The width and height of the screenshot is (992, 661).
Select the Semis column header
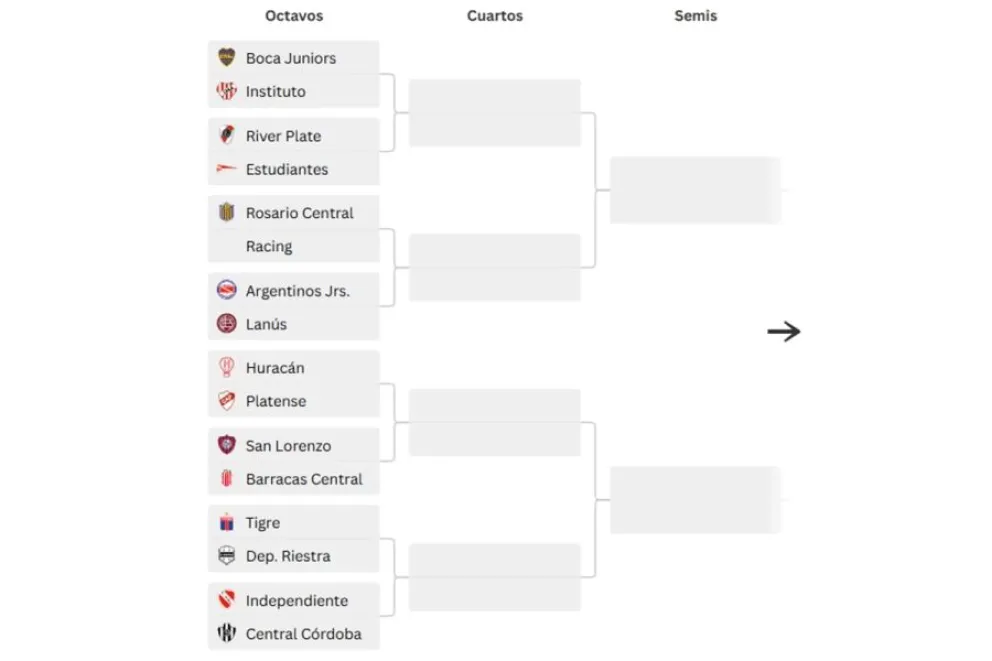[696, 16]
